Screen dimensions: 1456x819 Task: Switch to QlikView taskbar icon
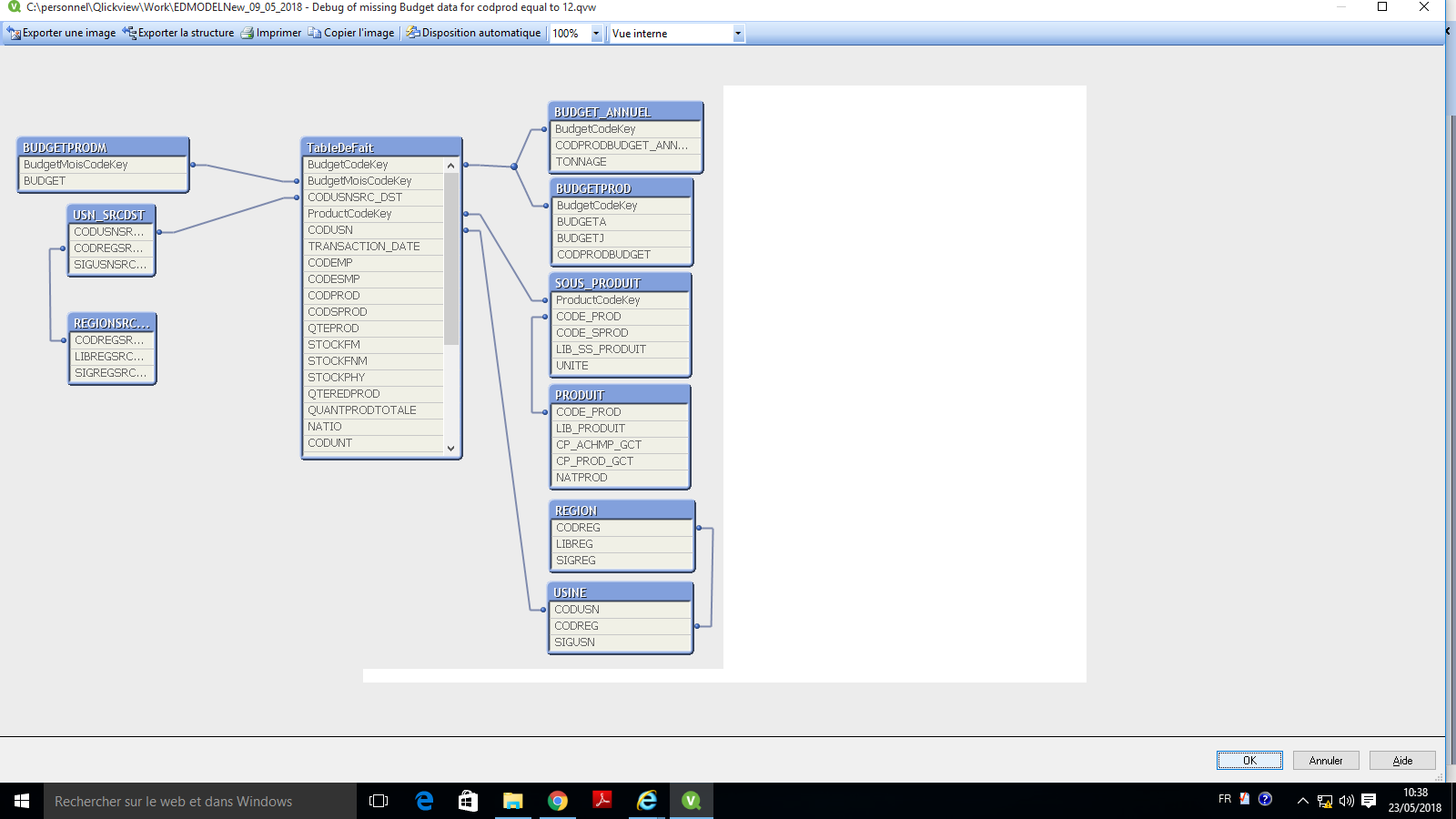[692, 801]
